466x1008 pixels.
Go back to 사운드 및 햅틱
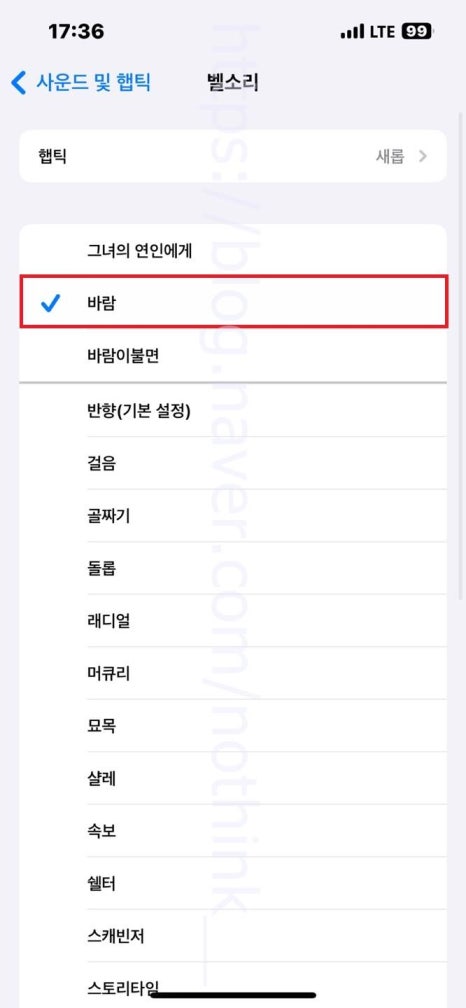tap(81, 83)
